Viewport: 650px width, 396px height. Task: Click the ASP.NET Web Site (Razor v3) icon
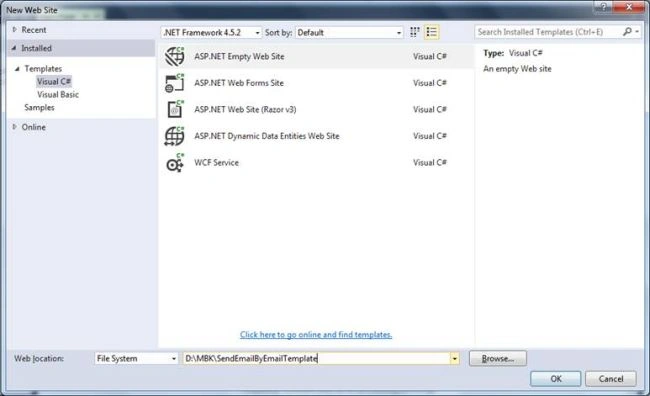pyautogui.click(x=175, y=109)
